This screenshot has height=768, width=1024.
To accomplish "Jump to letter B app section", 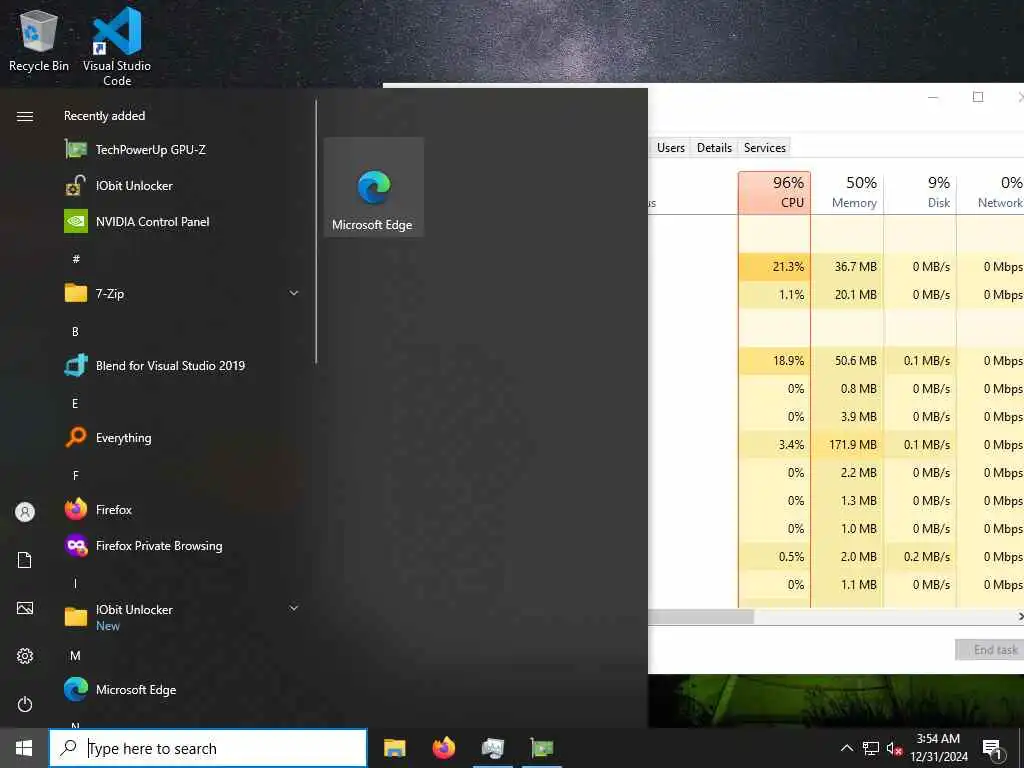I will 75,332.
